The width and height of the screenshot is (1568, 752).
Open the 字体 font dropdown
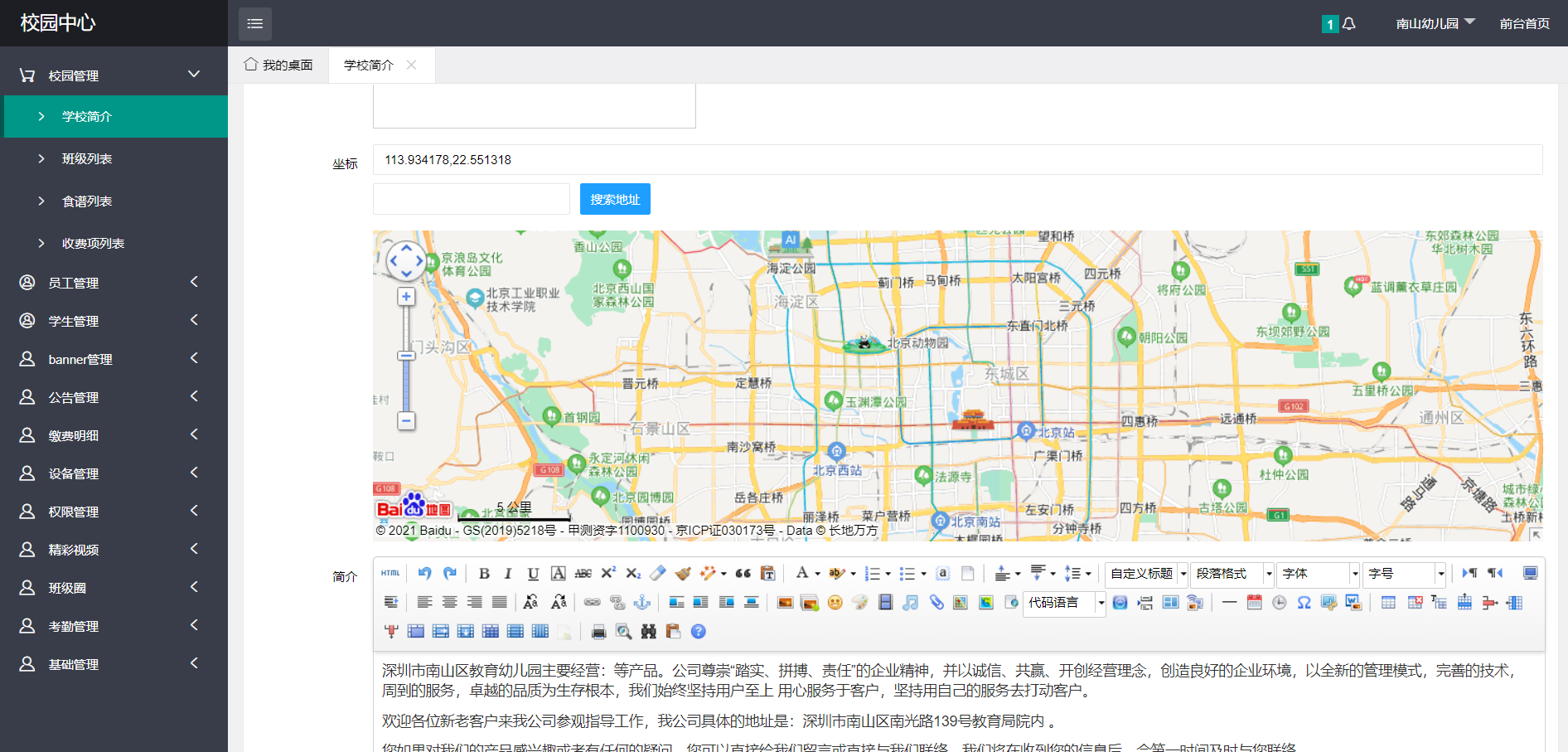click(1319, 574)
